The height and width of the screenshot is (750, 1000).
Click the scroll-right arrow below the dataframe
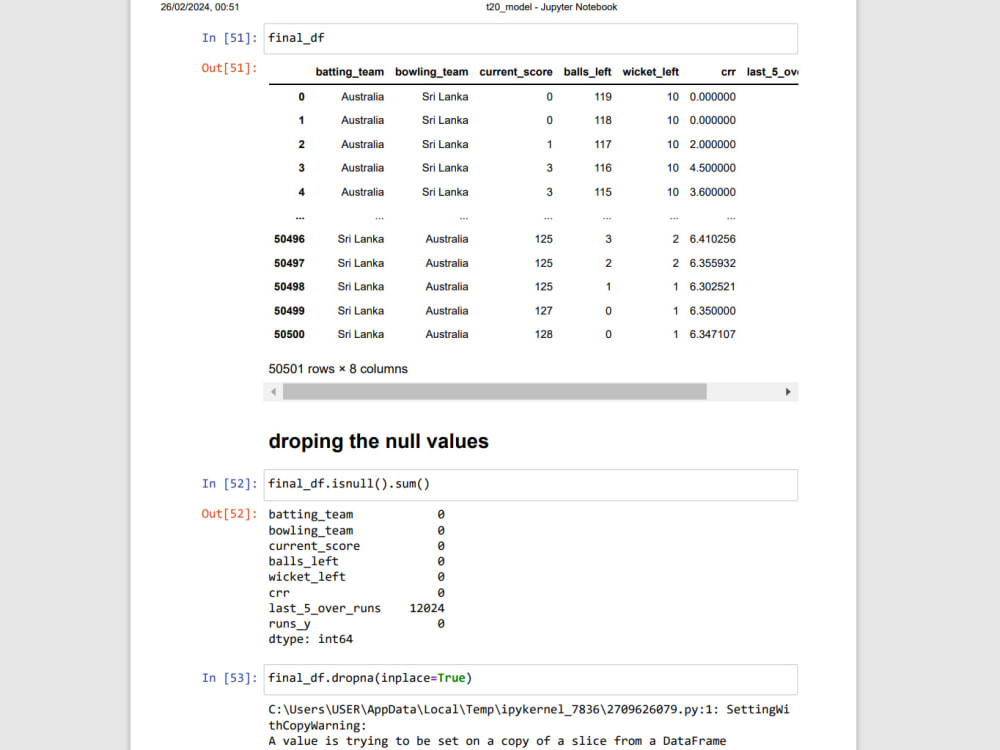[788, 391]
